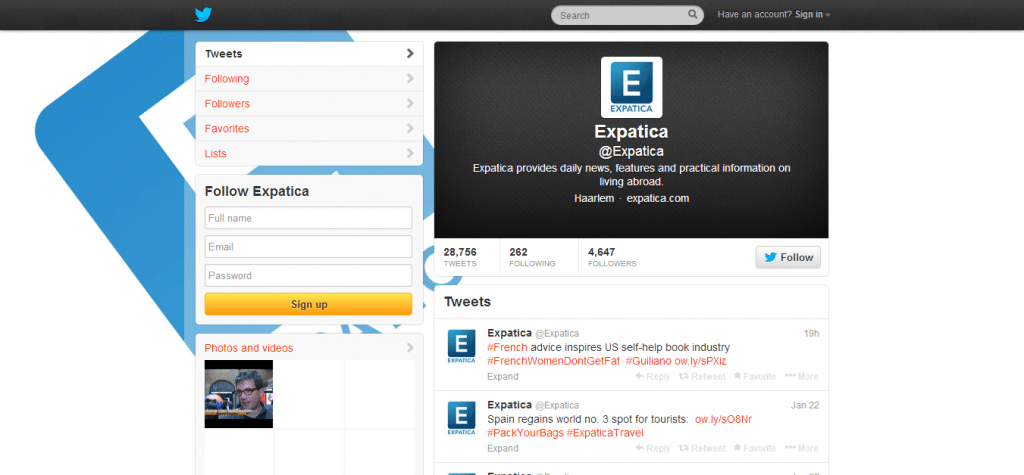Retweet the #French advice tweet
1024x475 pixels.
702,376
